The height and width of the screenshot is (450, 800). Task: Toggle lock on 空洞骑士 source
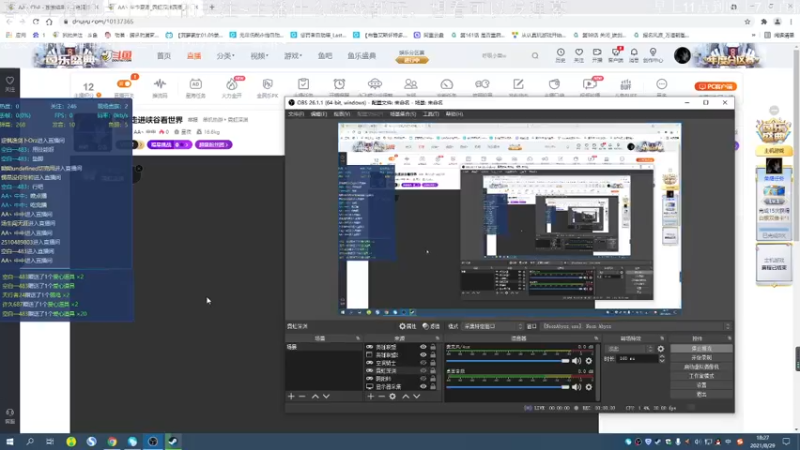[x=433, y=363]
